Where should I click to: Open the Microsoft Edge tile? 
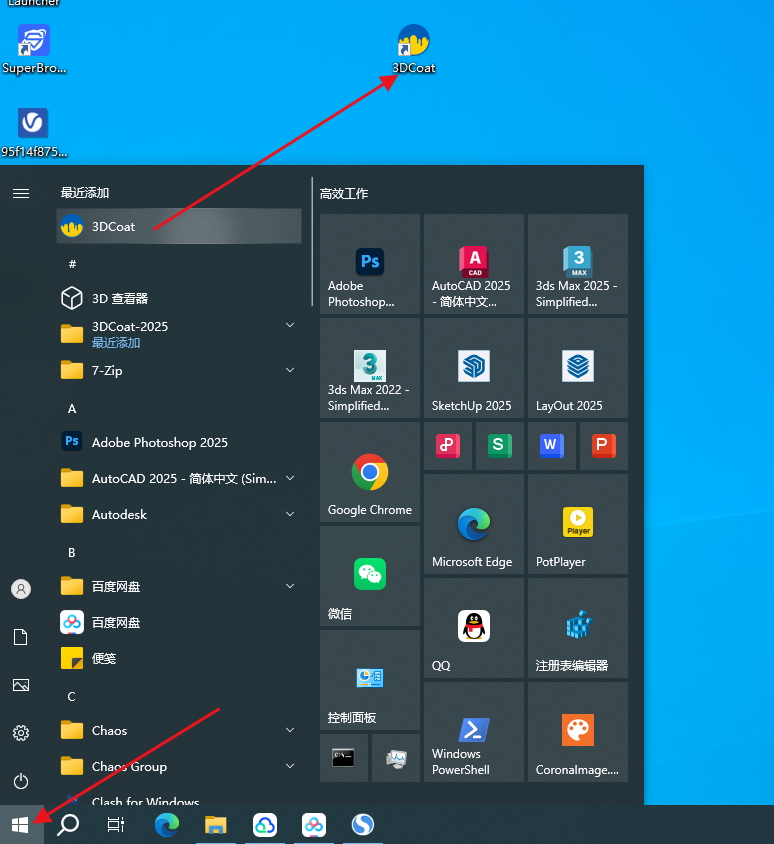tap(474, 524)
